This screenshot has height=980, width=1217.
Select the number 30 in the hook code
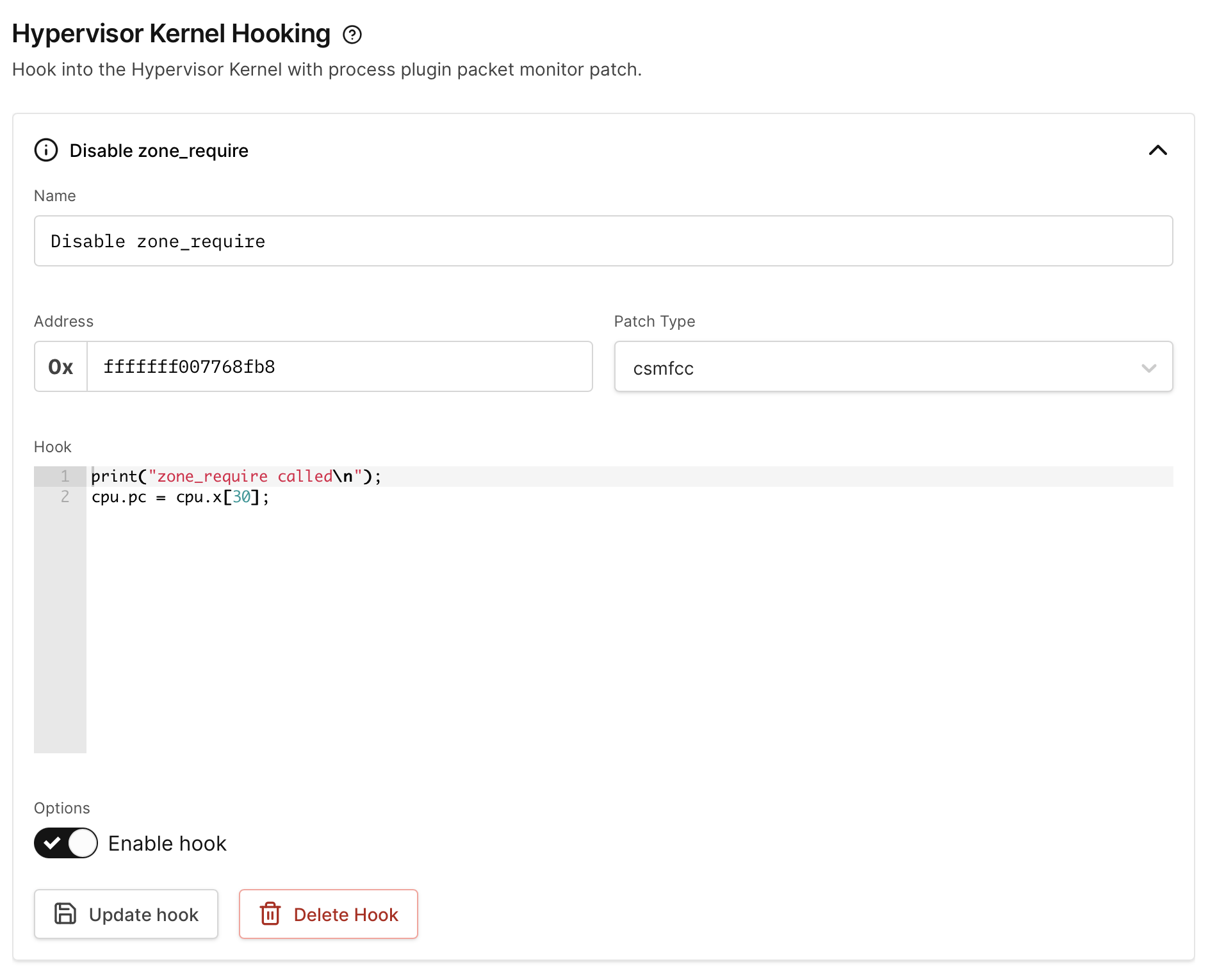click(242, 497)
